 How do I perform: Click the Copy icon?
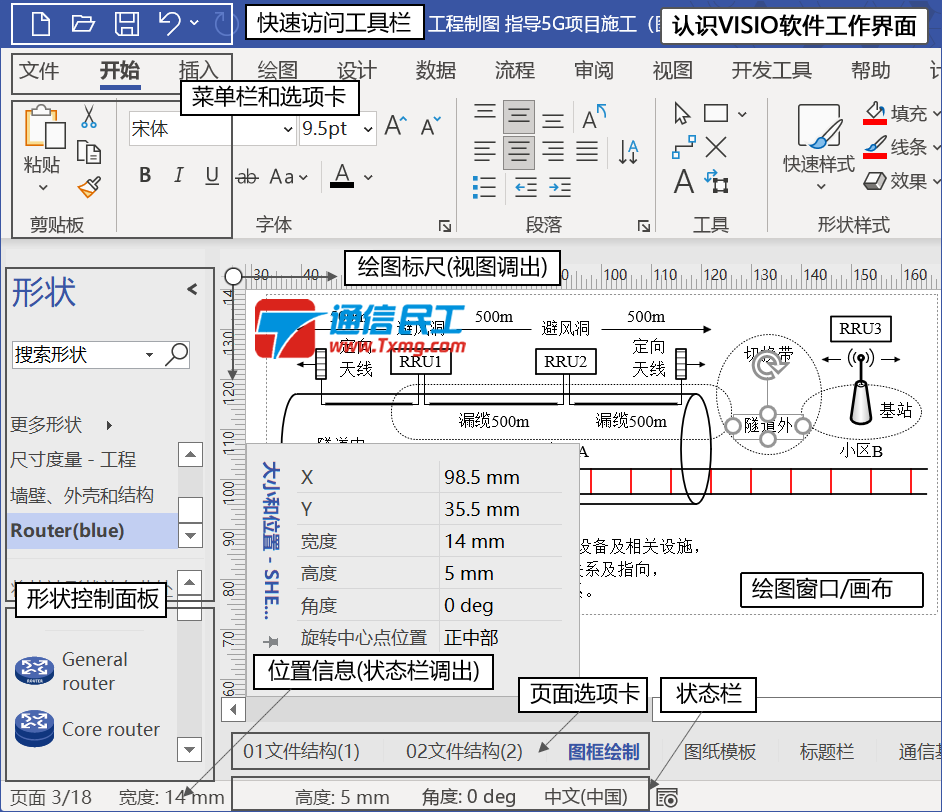tap(89, 153)
